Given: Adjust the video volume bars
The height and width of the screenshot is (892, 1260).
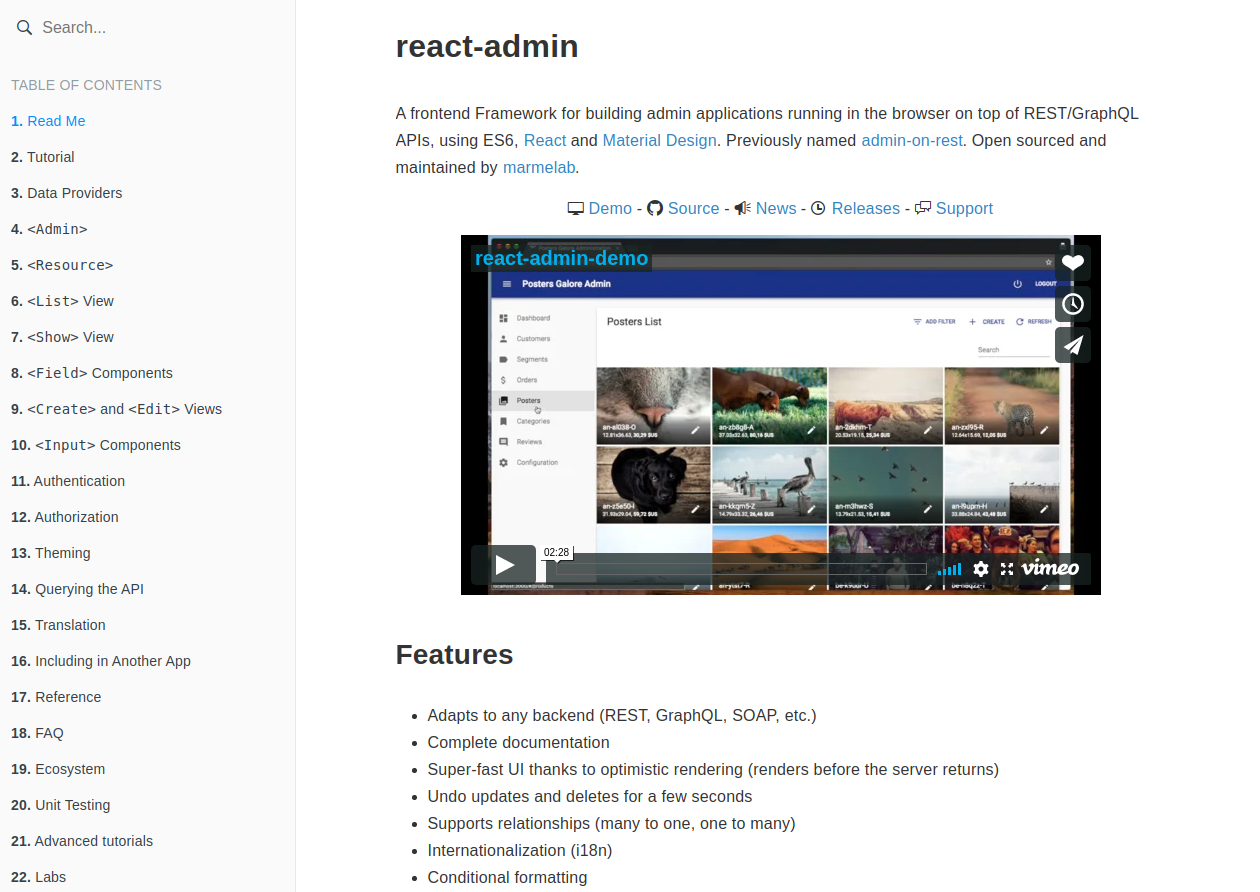Looking at the screenshot, I should (x=949, y=568).
